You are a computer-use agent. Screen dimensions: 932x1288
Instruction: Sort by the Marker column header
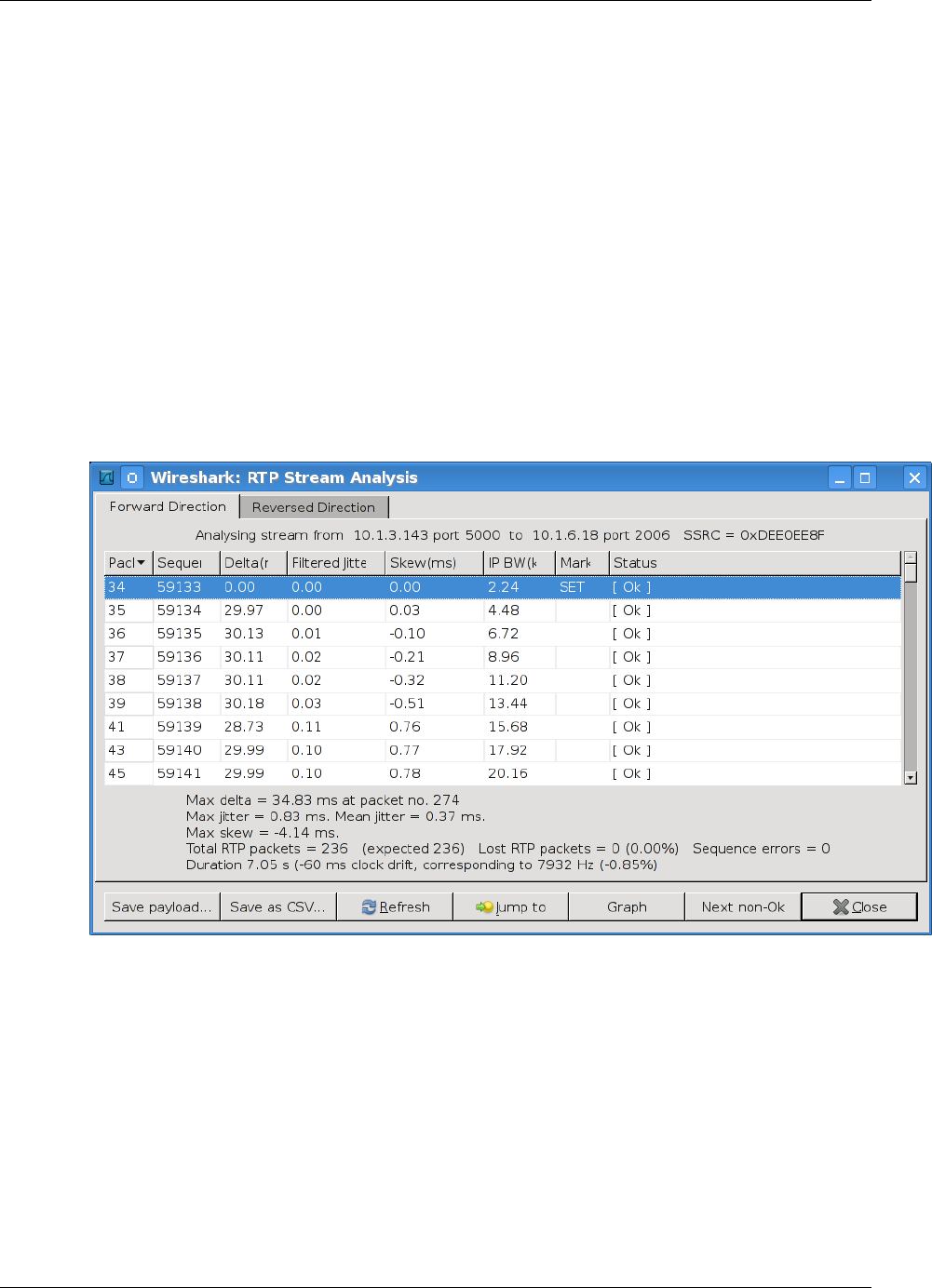(x=582, y=562)
